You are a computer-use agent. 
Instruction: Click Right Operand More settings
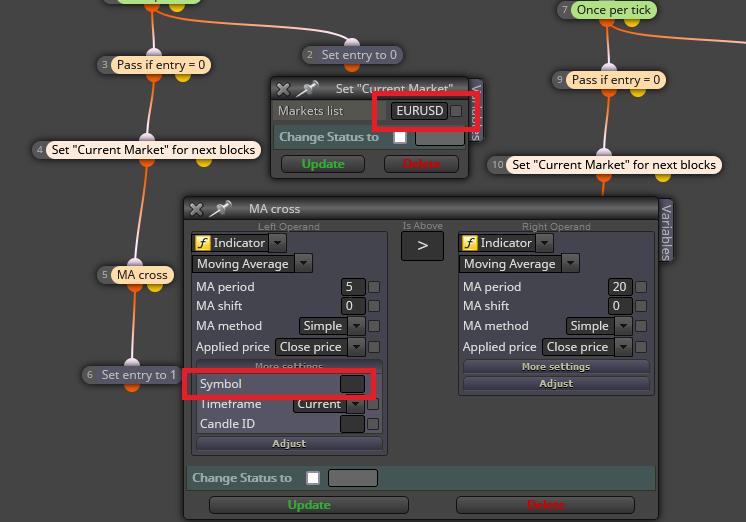pyautogui.click(x=556, y=366)
